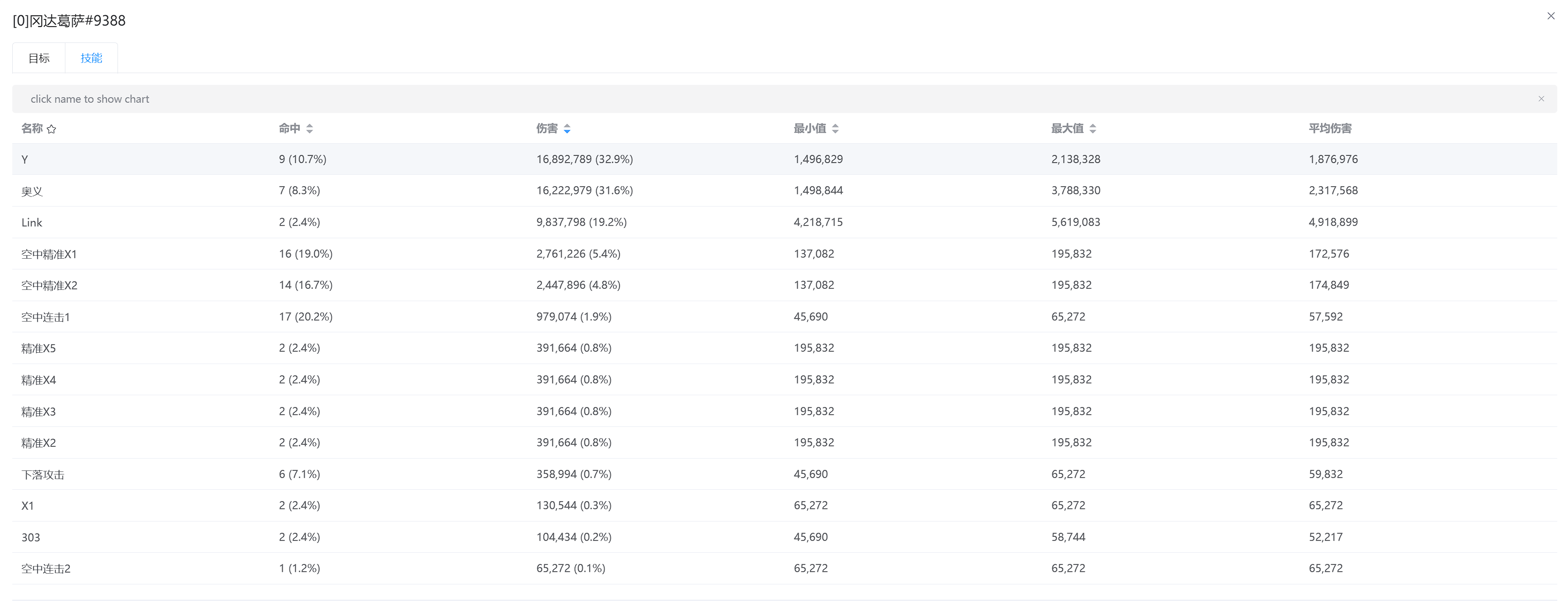Dismiss the 'click name to show chart' hint
This screenshot has height=611, width=1568.
(1540, 99)
